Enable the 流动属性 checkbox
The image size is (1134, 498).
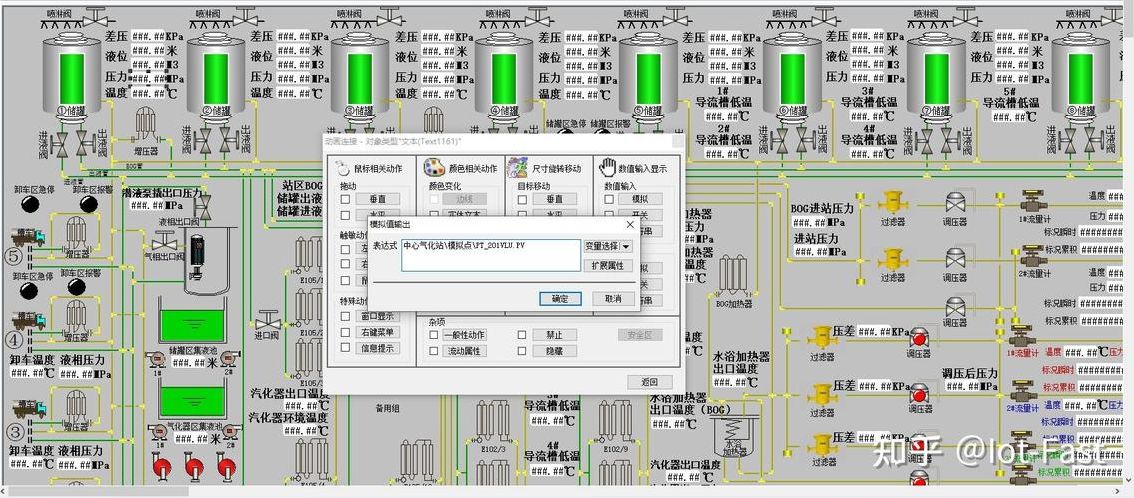433,351
